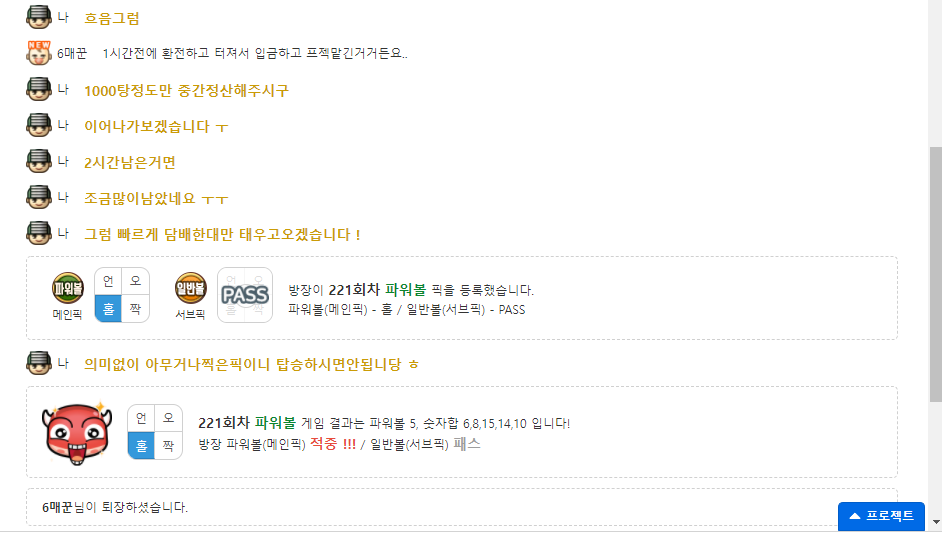Expand the blue 프로젝트 panel button

click(881, 516)
